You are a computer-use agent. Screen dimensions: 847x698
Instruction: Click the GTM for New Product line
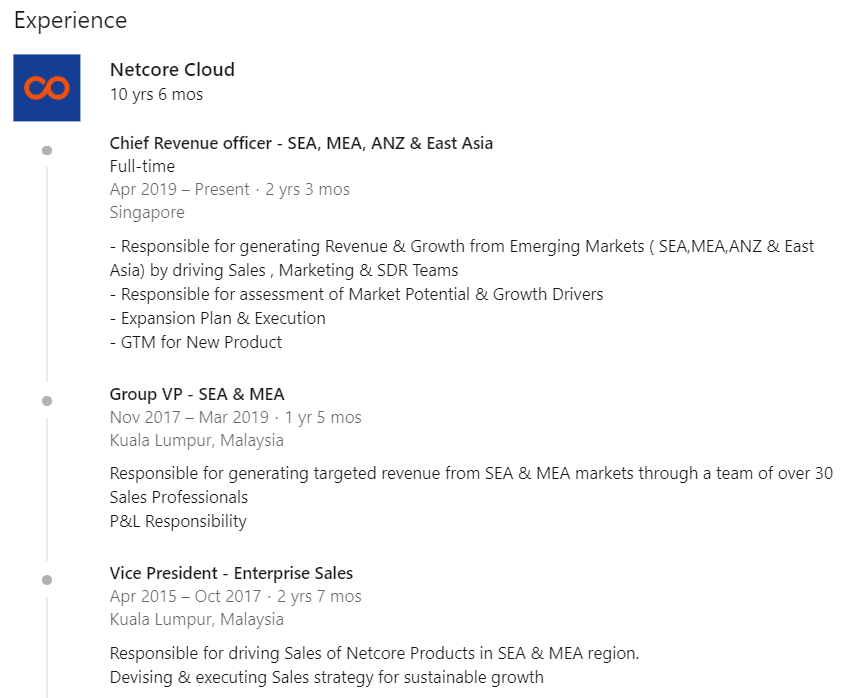coord(196,343)
